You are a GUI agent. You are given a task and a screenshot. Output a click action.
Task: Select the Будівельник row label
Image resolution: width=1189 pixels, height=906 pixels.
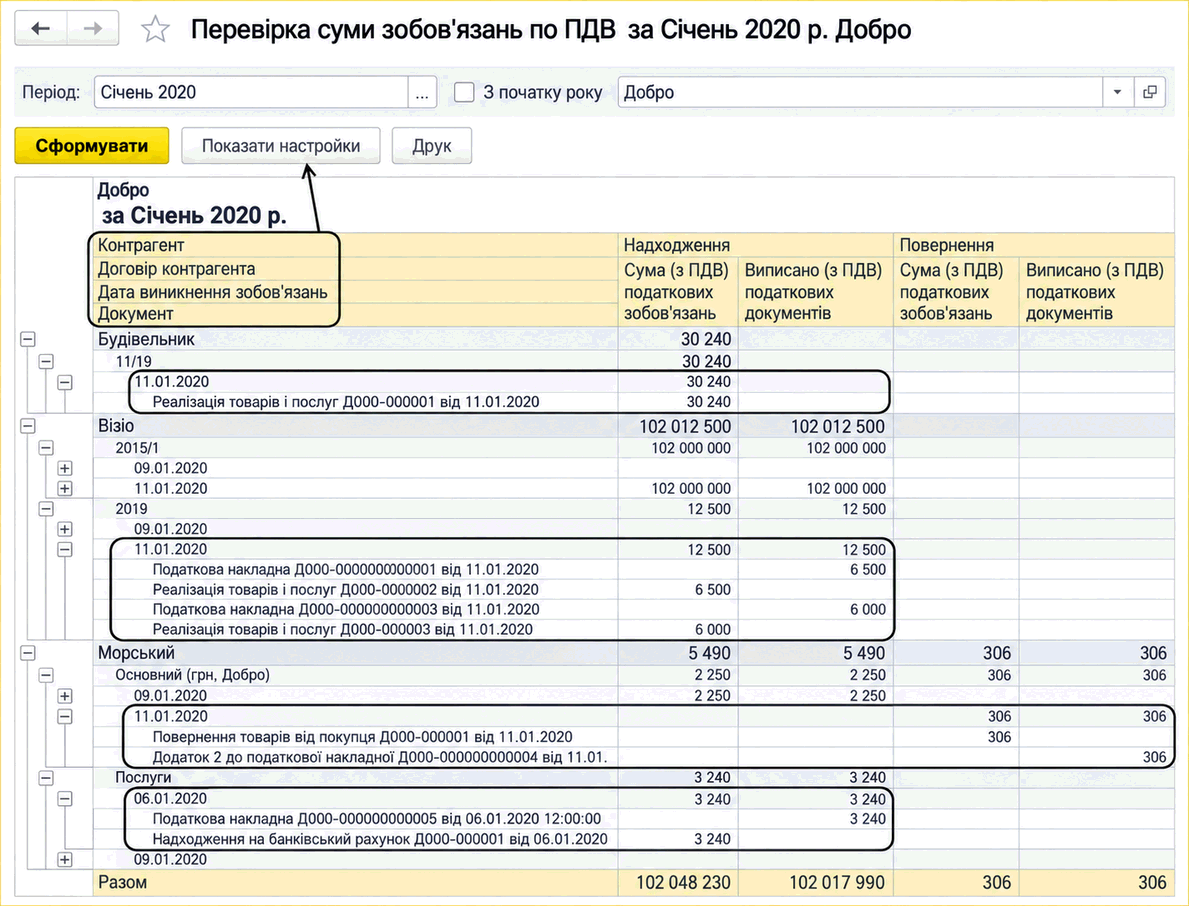pyautogui.click(x=146, y=340)
